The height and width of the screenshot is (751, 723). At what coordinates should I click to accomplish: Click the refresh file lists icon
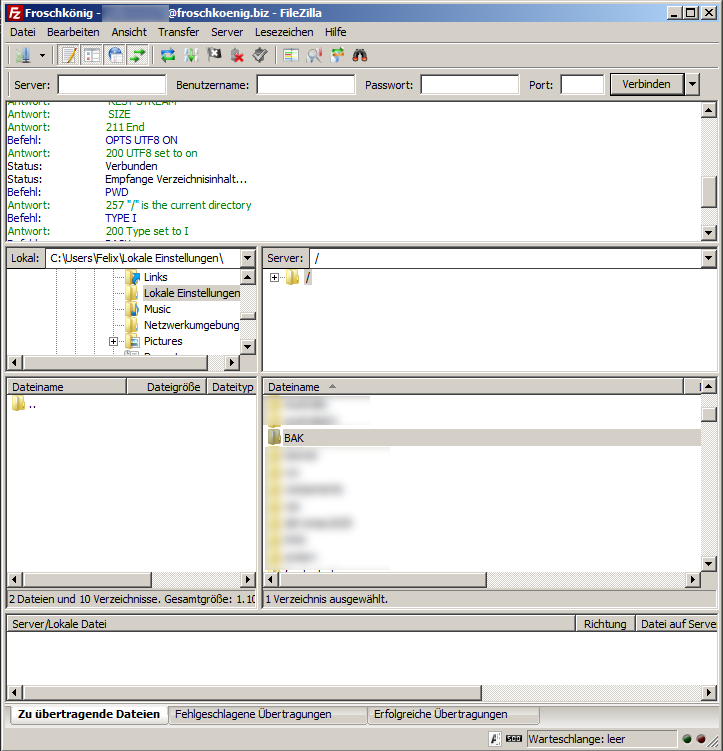click(168, 55)
